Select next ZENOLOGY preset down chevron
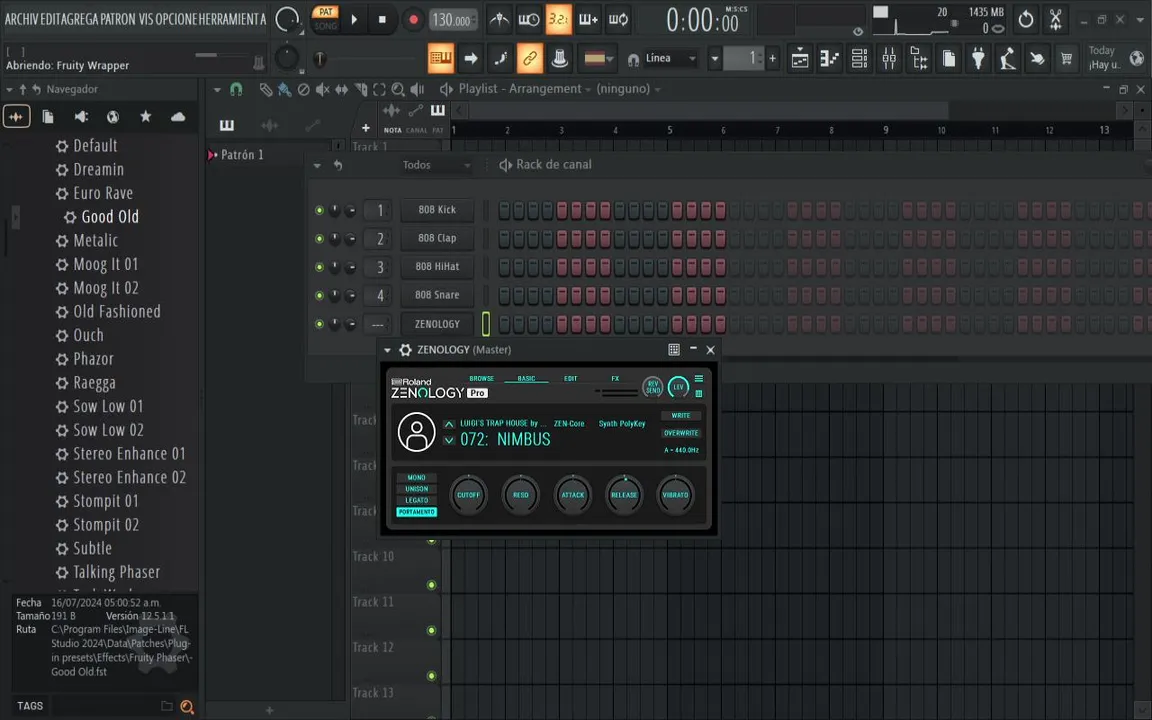 [449, 441]
